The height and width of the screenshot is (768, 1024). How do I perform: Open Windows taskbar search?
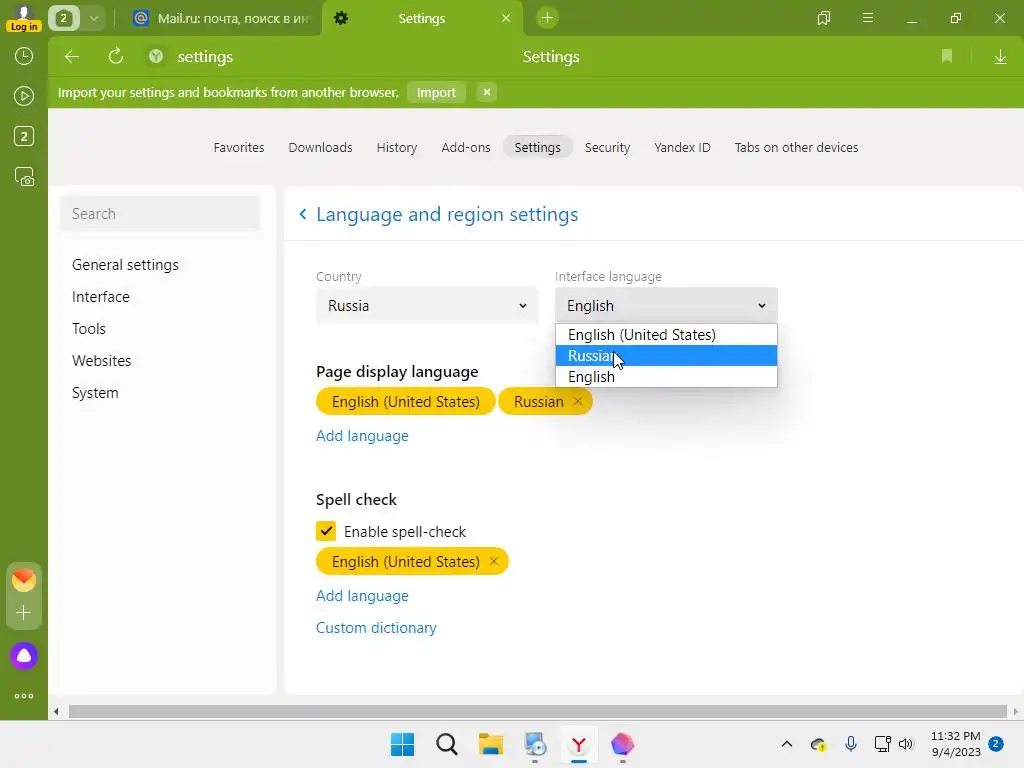click(447, 744)
